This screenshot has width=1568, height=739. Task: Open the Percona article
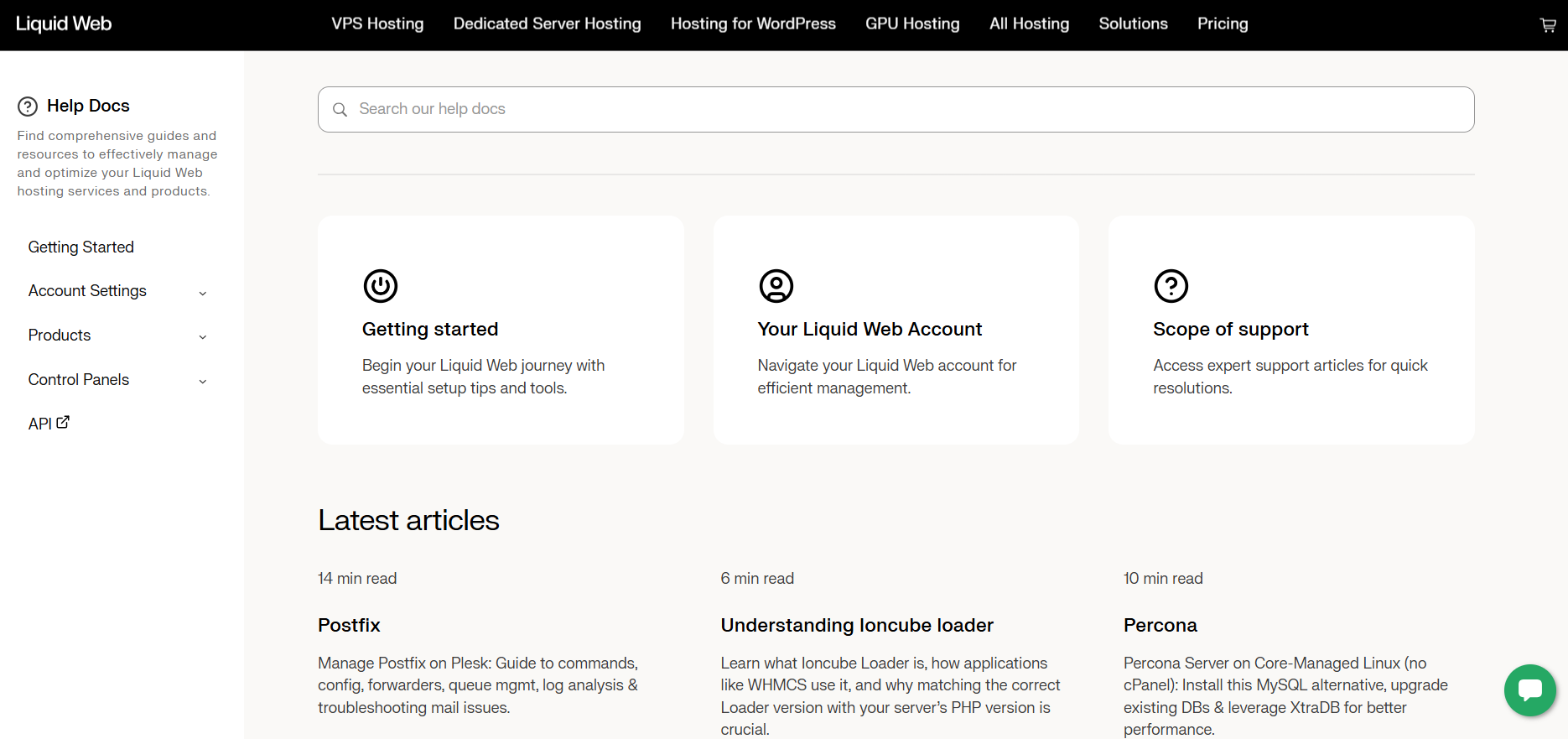point(1160,625)
